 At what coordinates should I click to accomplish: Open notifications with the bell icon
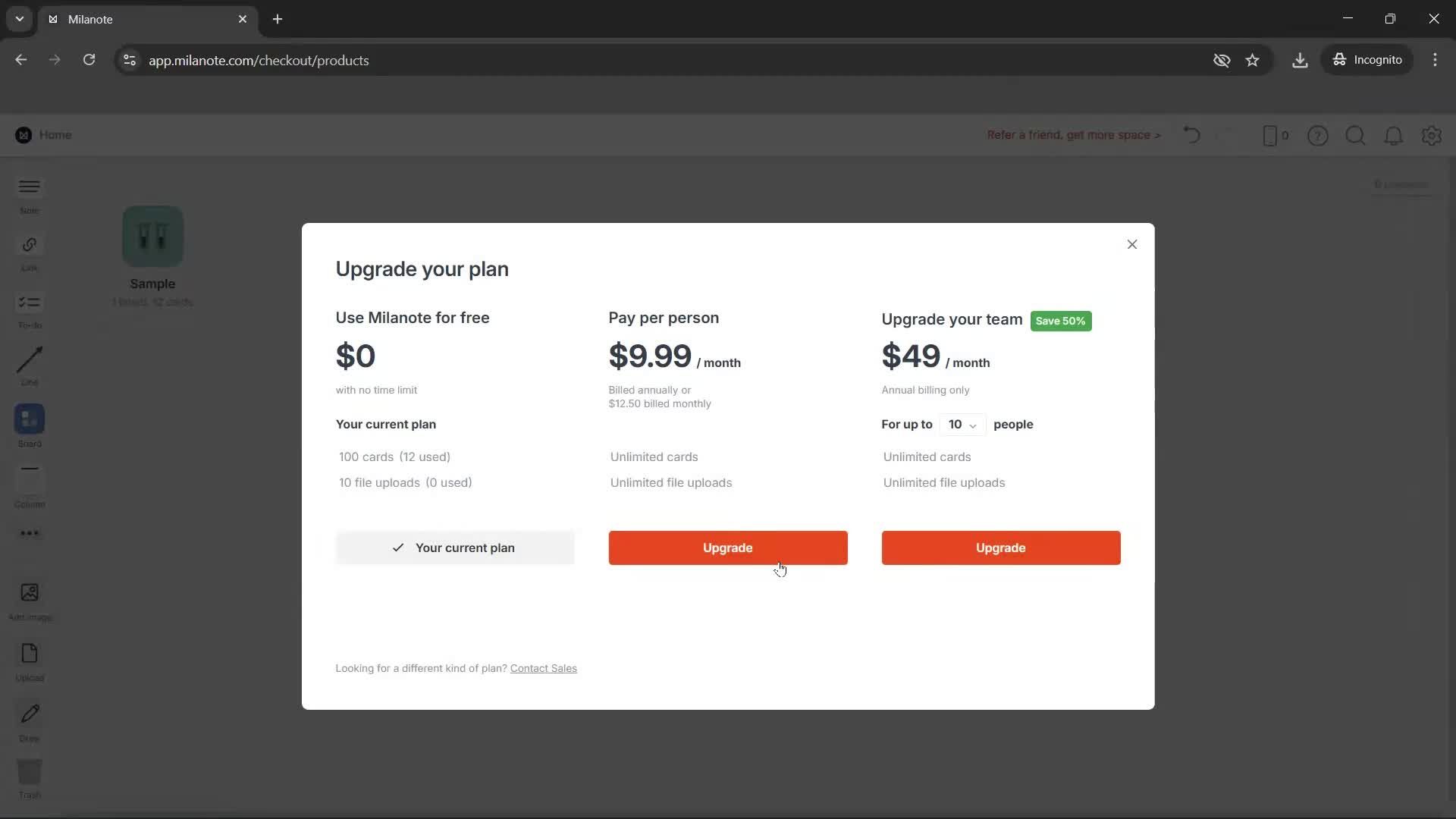coord(1394,135)
